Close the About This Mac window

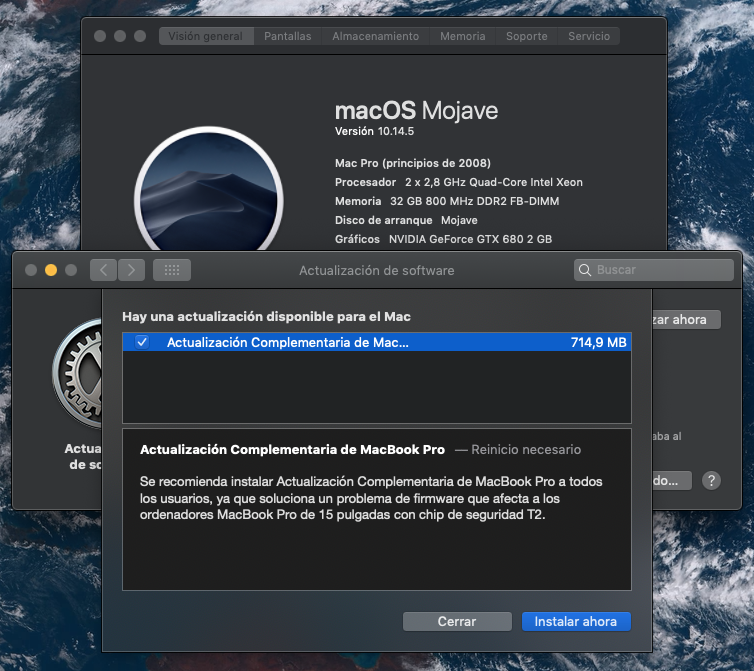pyautogui.click(x=100, y=36)
